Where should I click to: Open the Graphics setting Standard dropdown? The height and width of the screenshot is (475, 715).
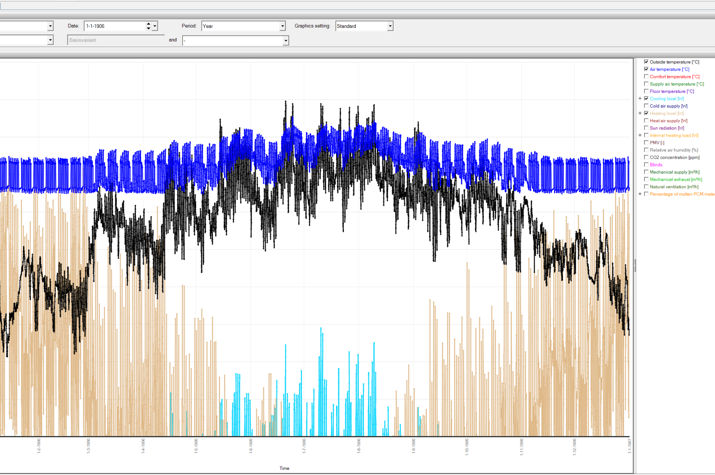point(389,27)
